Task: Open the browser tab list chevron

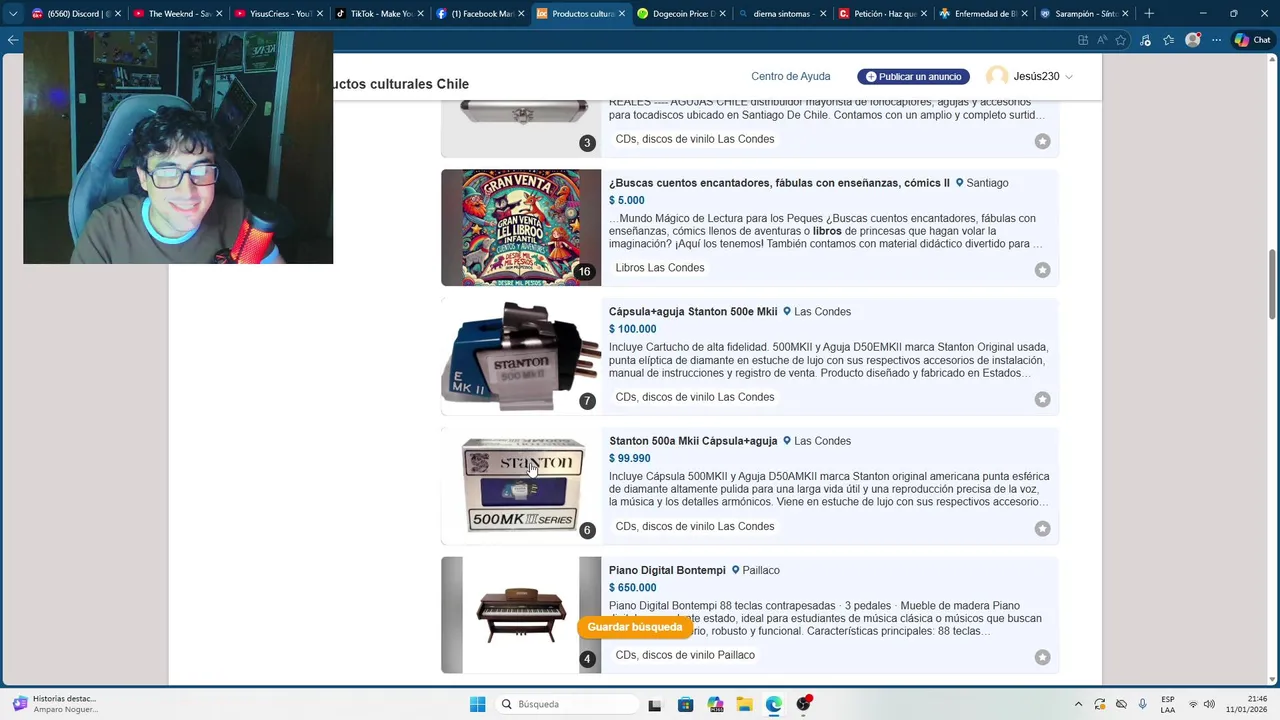Action: point(13,14)
